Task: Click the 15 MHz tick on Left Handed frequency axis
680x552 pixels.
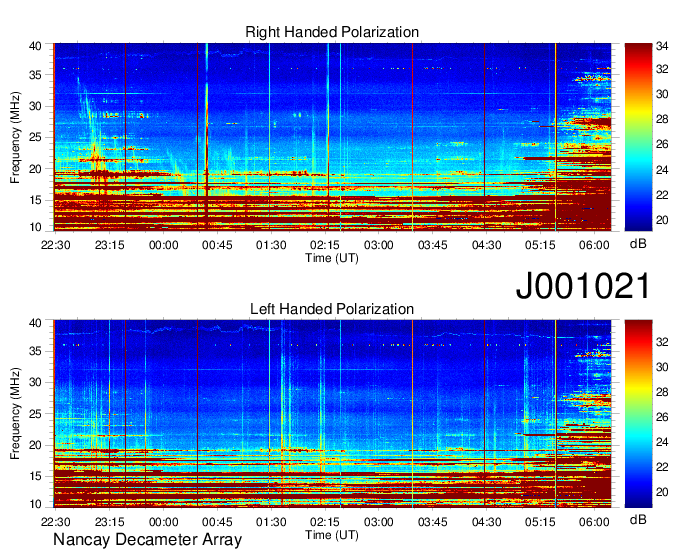Action: coord(36,477)
